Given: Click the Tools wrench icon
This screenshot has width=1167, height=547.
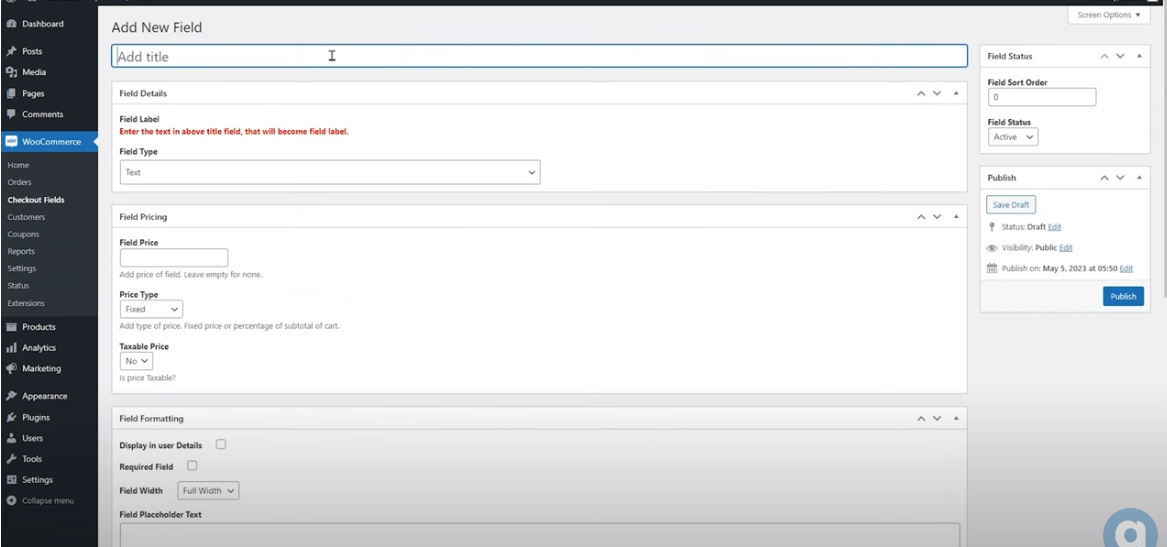Looking at the screenshot, I should [x=11, y=459].
